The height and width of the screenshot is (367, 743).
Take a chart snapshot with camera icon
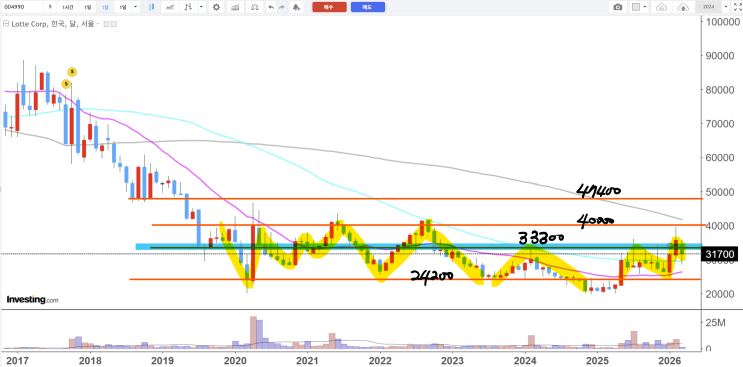click(x=617, y=7)
